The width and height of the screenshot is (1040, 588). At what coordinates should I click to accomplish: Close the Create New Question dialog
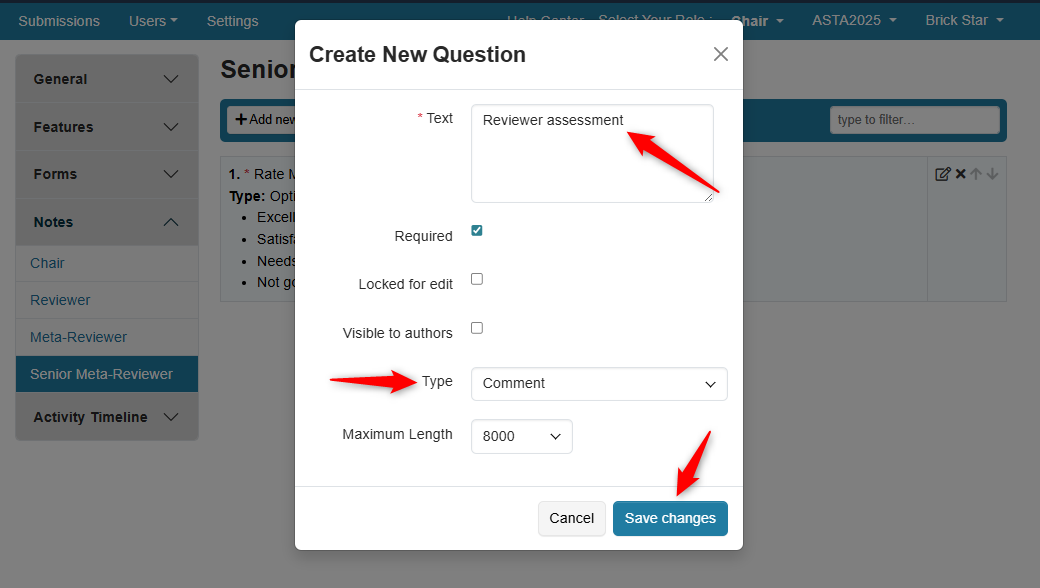[x=720, y=54]
